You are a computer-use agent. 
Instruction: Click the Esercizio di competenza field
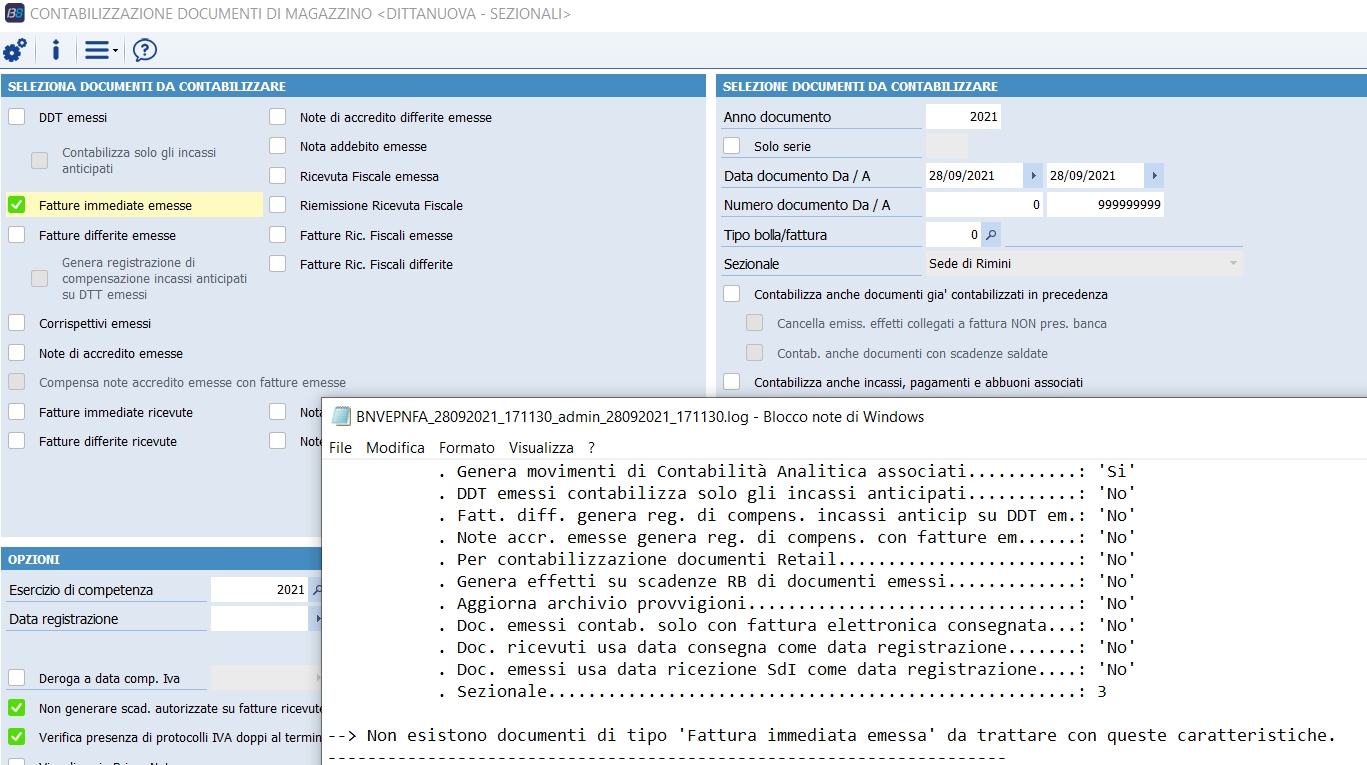(x=260, y=590)
